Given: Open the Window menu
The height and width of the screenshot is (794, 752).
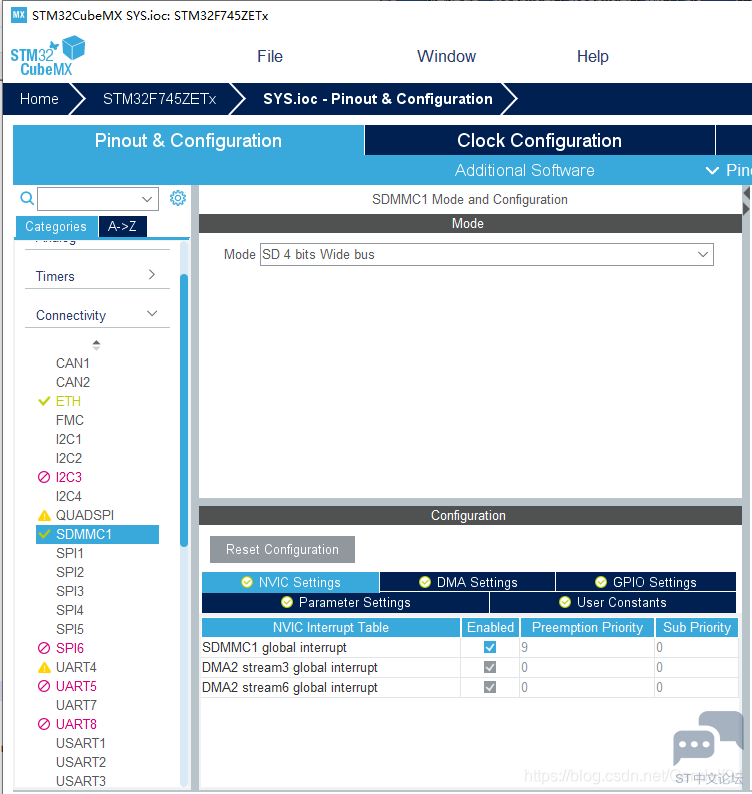Looking at the screenshot, I should [446, 56].
